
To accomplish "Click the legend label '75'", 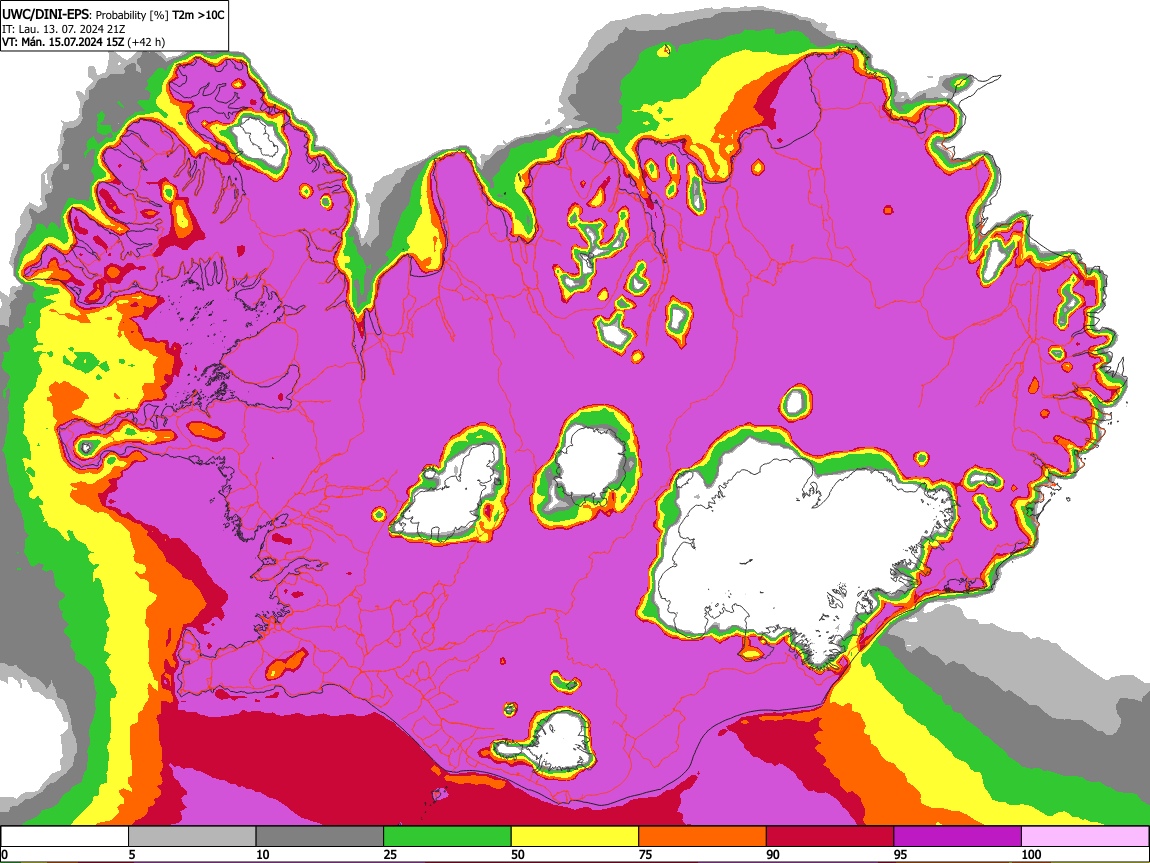I will click(x=645, y=854).
